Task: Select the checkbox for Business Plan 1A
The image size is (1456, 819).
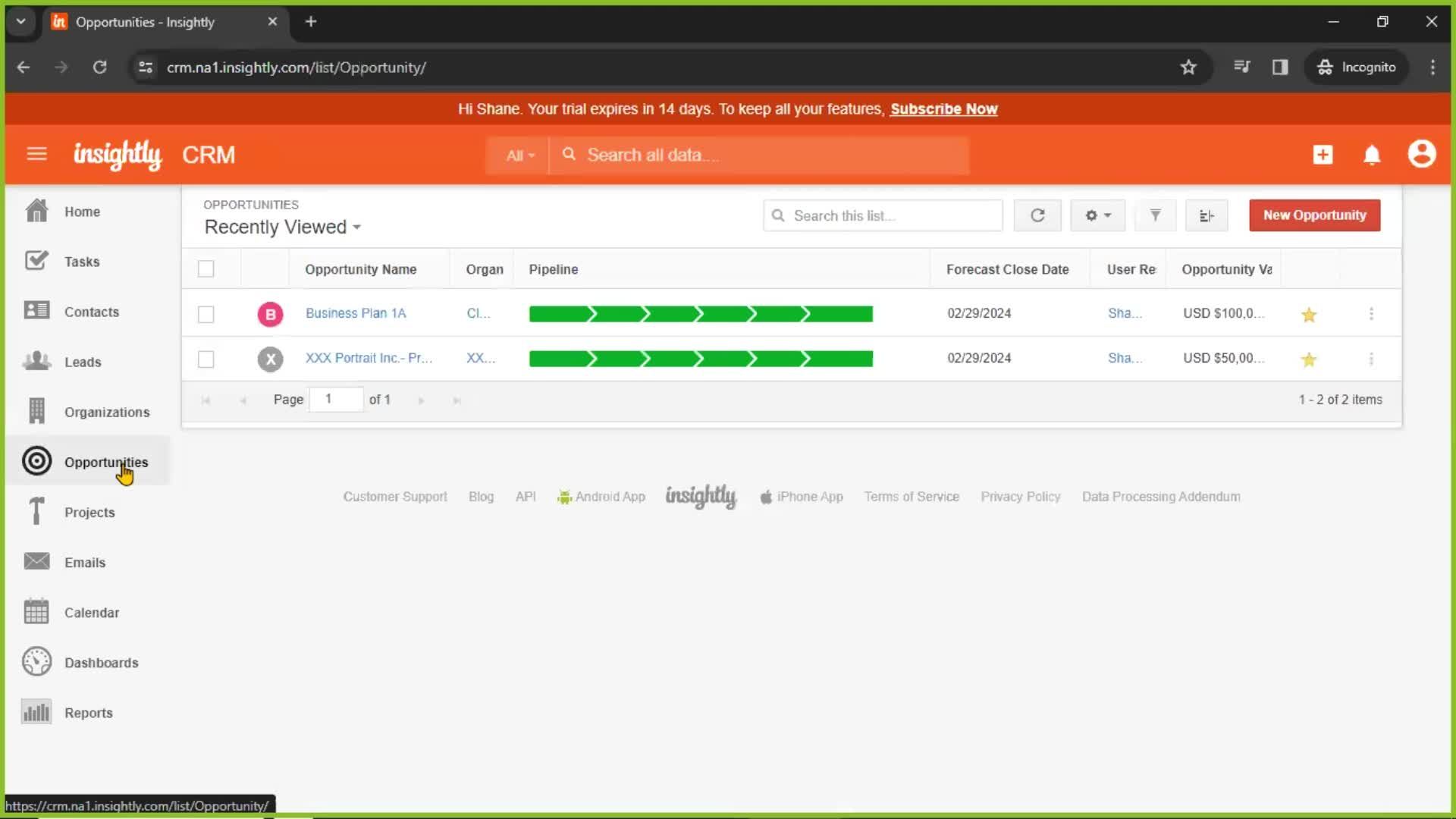Action: [x=207, y=313]
